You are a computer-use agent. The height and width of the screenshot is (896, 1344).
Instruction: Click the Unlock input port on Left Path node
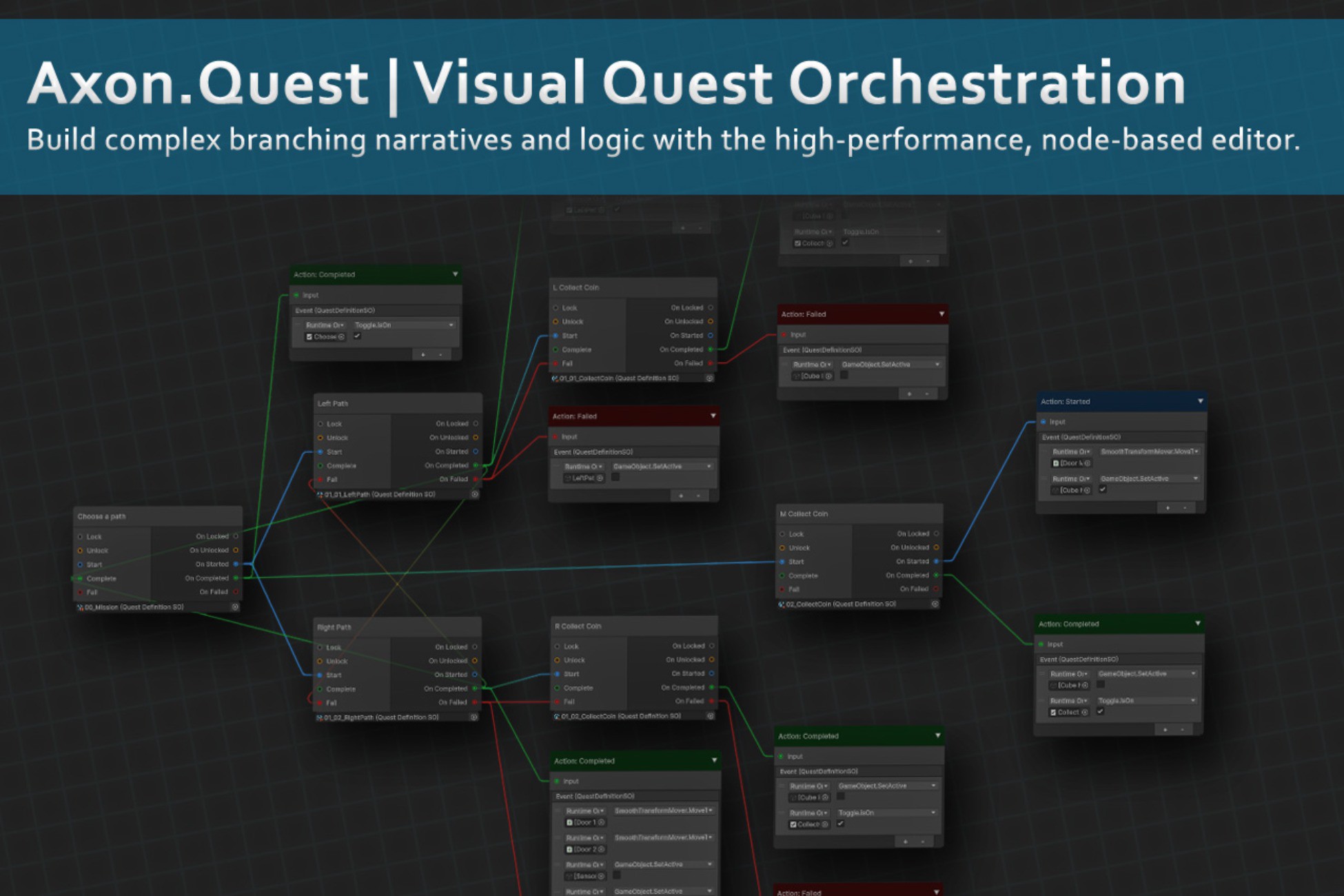(x=320, y=438)
